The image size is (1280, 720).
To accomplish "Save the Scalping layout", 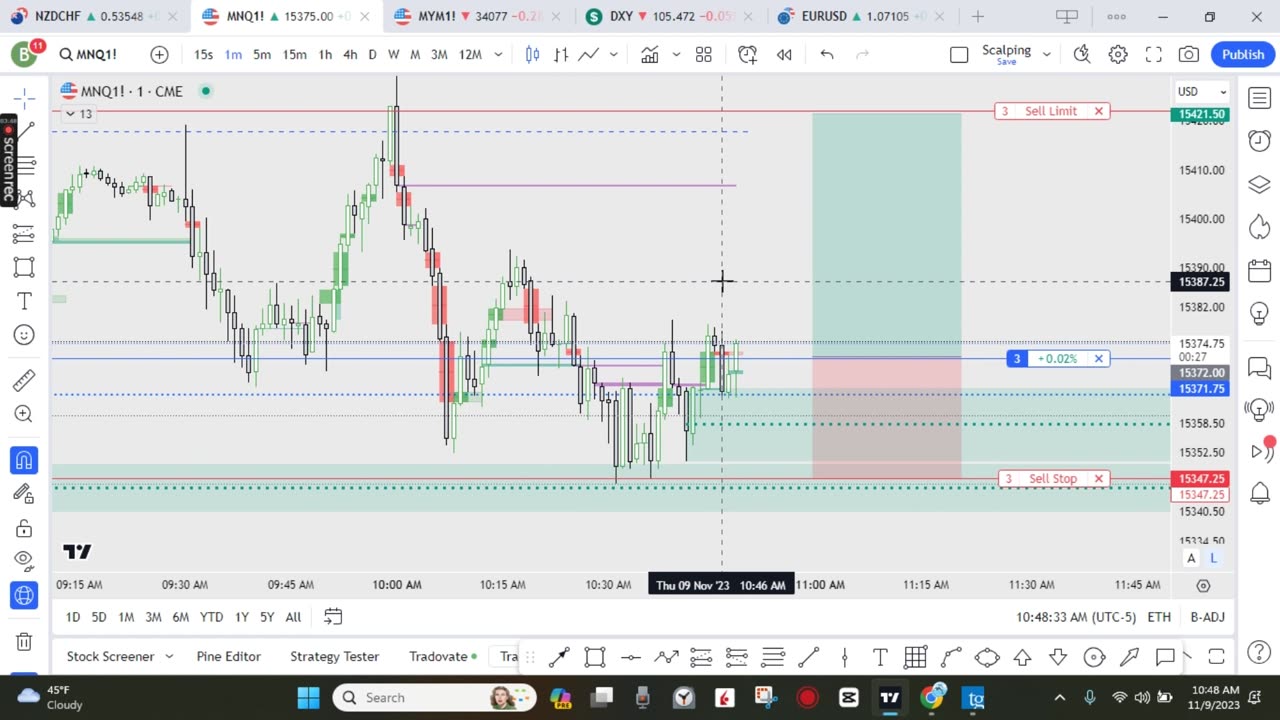I will click(x=1006, y=62).
